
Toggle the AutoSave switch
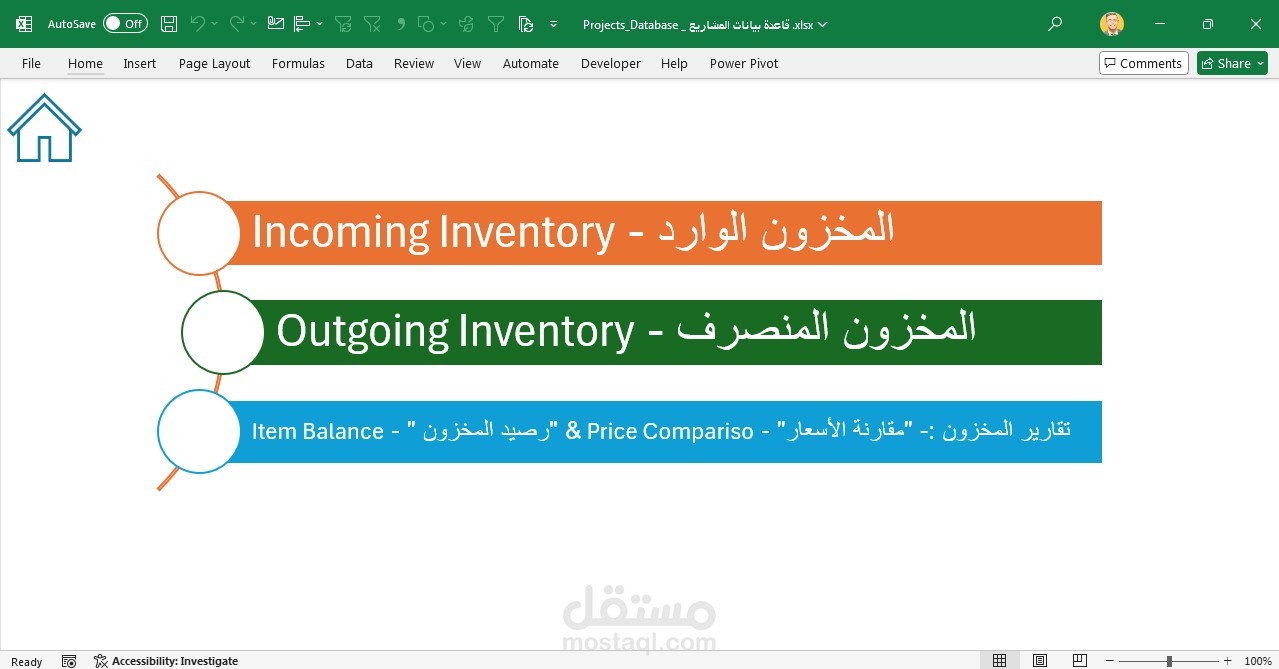125,23
